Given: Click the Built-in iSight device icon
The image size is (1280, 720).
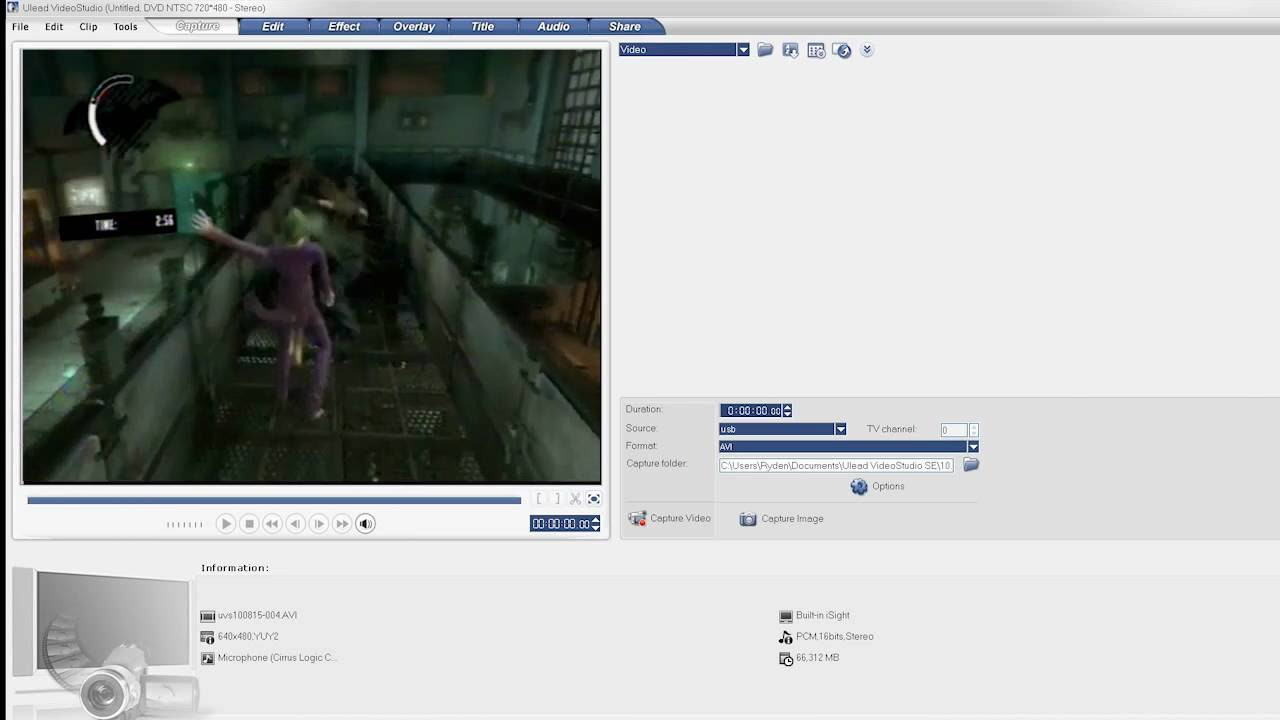Looking at the screenshot, I should click(x=786, y=616).
